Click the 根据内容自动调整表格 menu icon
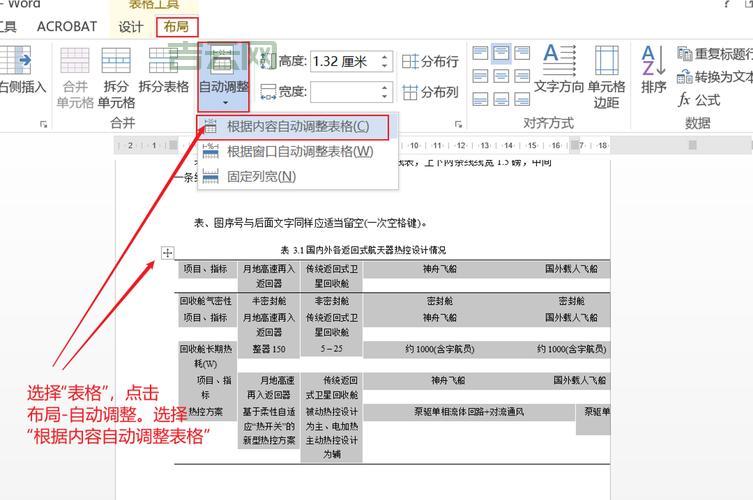Image resolution: width=753 pixels, height=500 pixels. pos(210,127)
